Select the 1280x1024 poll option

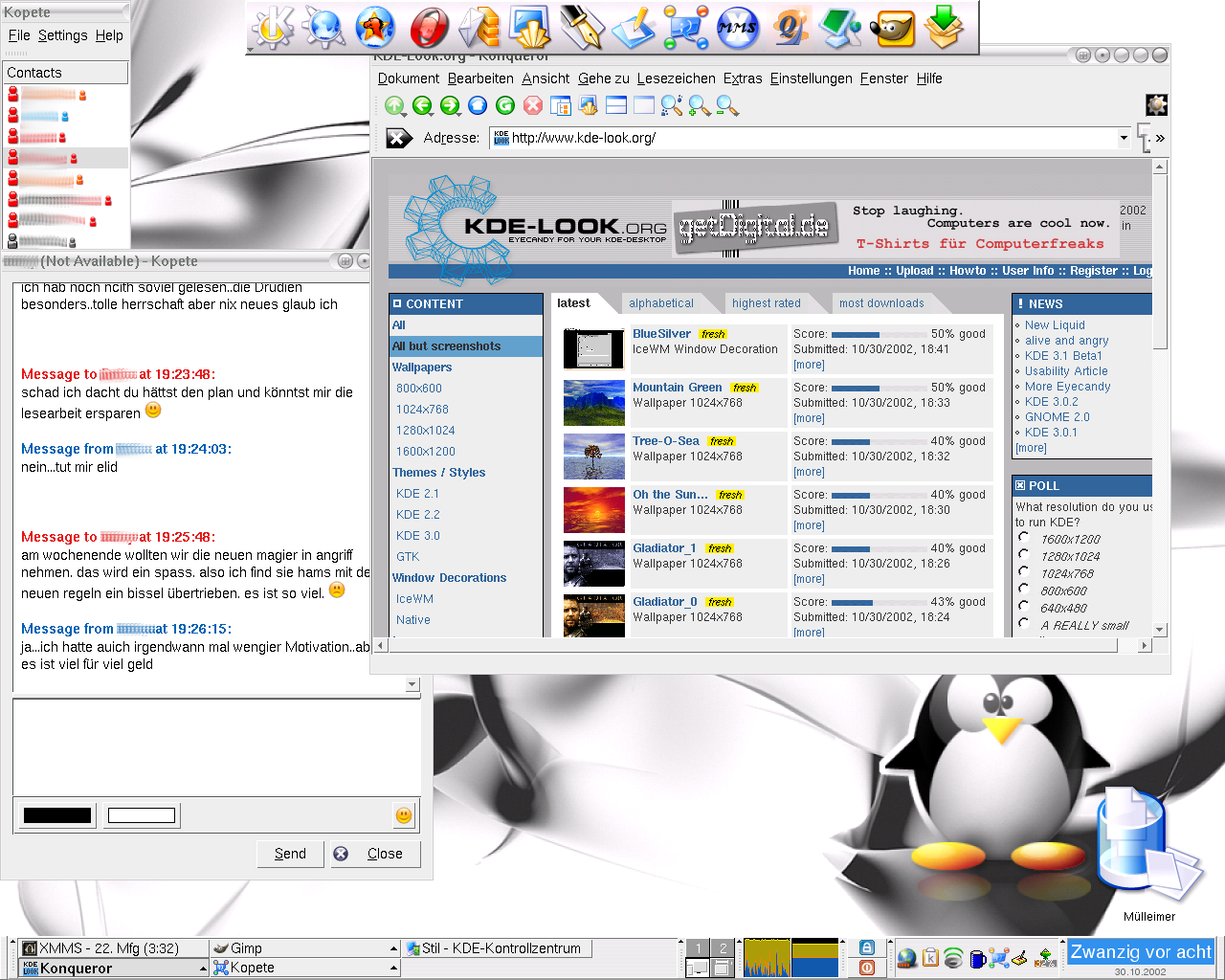(1023, 555)
